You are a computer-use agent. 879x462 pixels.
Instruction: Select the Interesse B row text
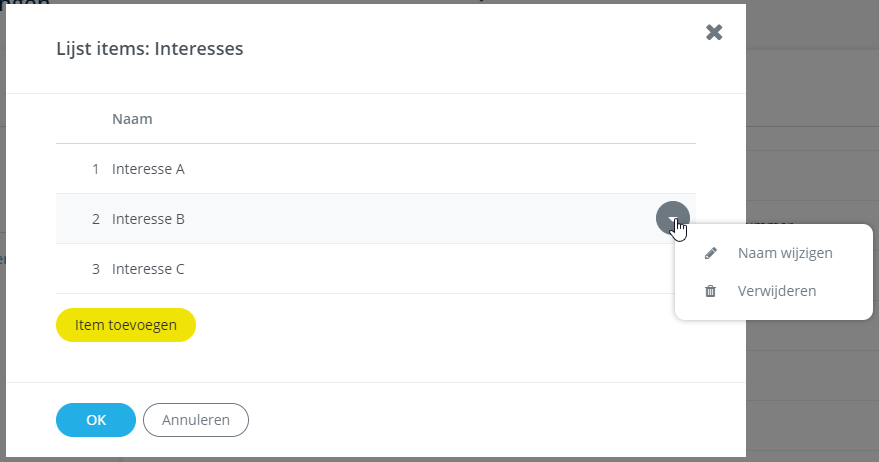coord(148,219)
